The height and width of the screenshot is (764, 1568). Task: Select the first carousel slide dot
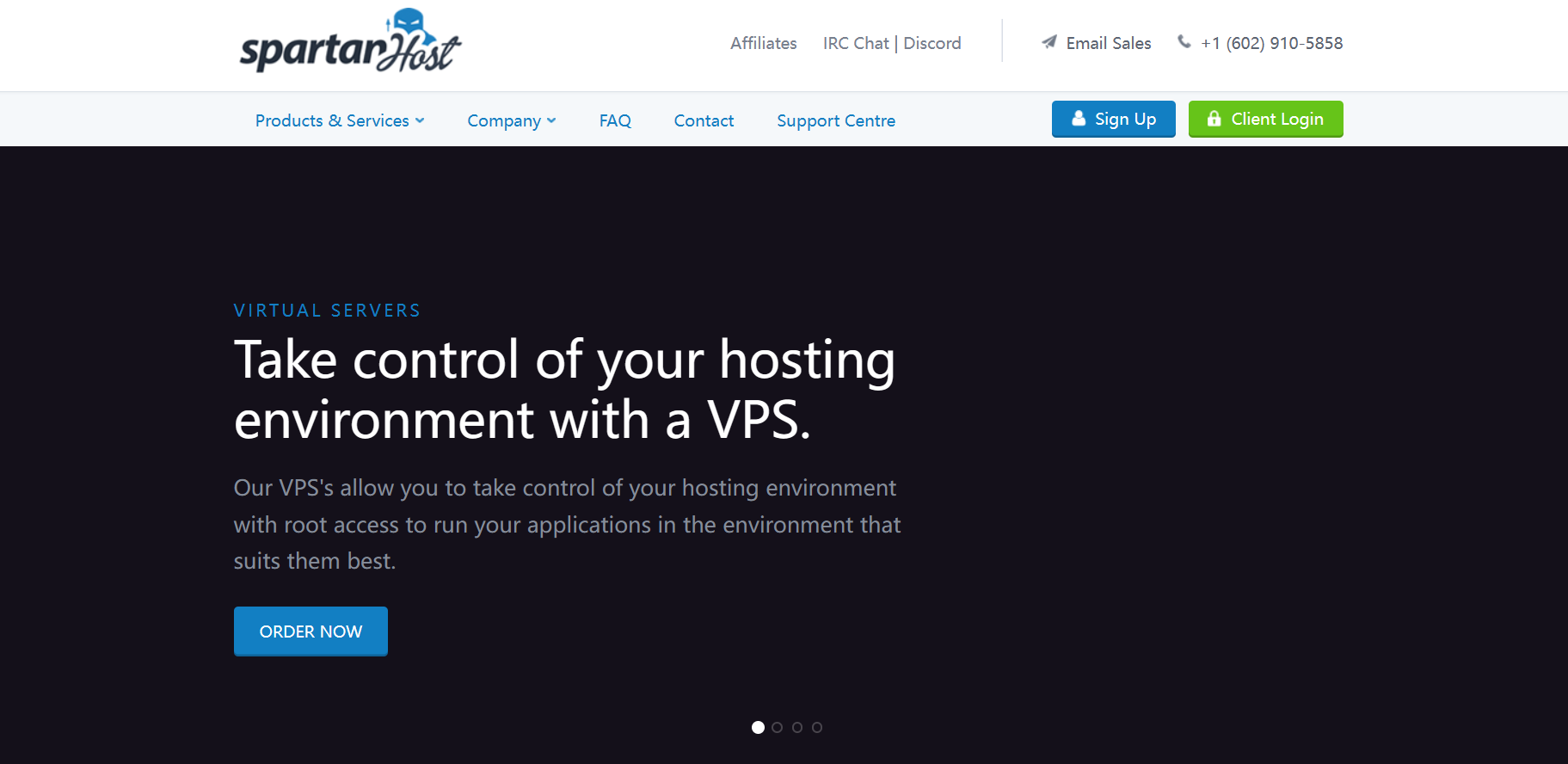(x=758, y=727)
